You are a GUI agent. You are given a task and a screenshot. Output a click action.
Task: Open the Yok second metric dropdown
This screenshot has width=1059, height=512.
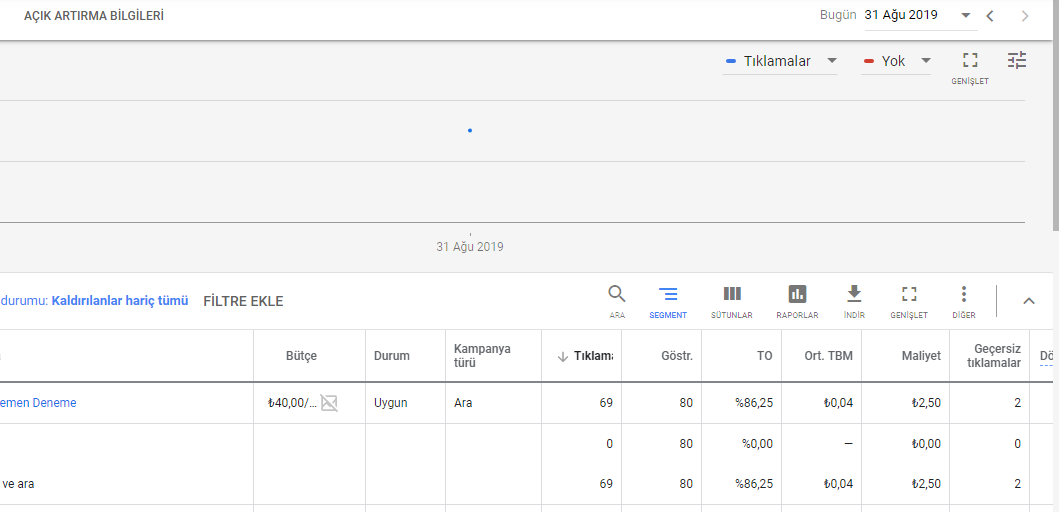point(897,62)
